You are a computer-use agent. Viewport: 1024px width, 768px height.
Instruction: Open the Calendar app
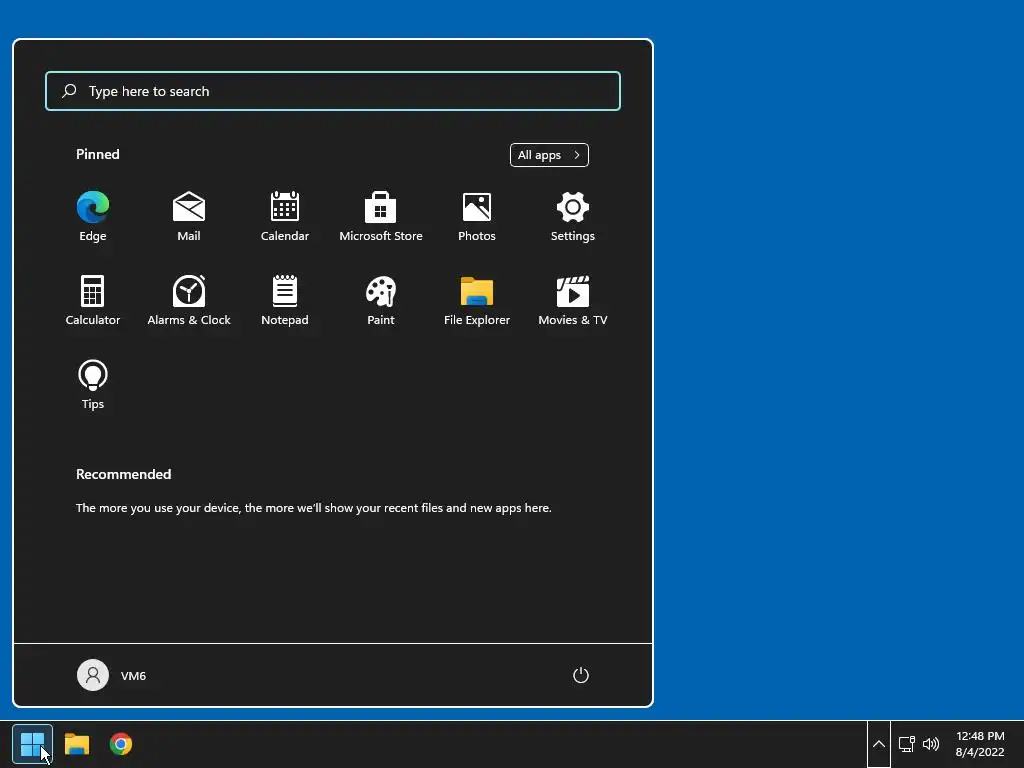(x=285, y=216)
